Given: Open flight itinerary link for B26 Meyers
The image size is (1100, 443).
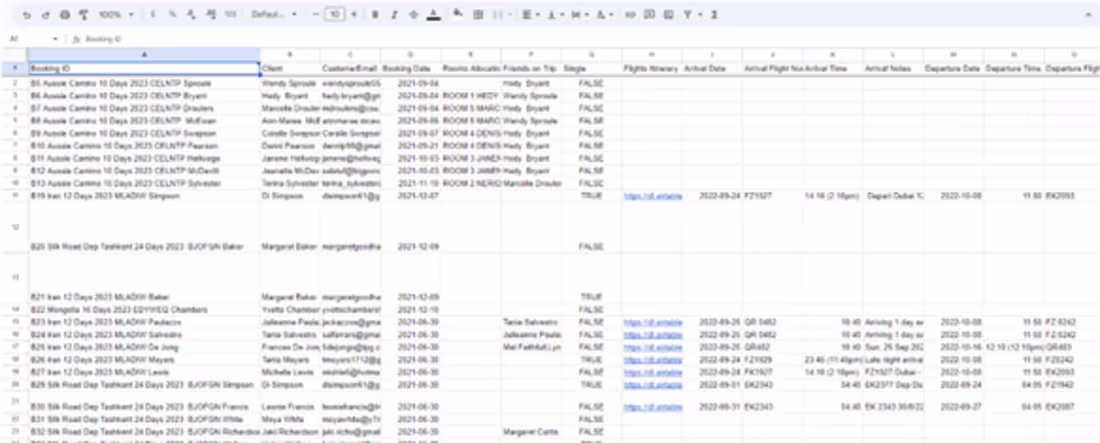Looking at the screenshot, I should click(x=652, y=359).
